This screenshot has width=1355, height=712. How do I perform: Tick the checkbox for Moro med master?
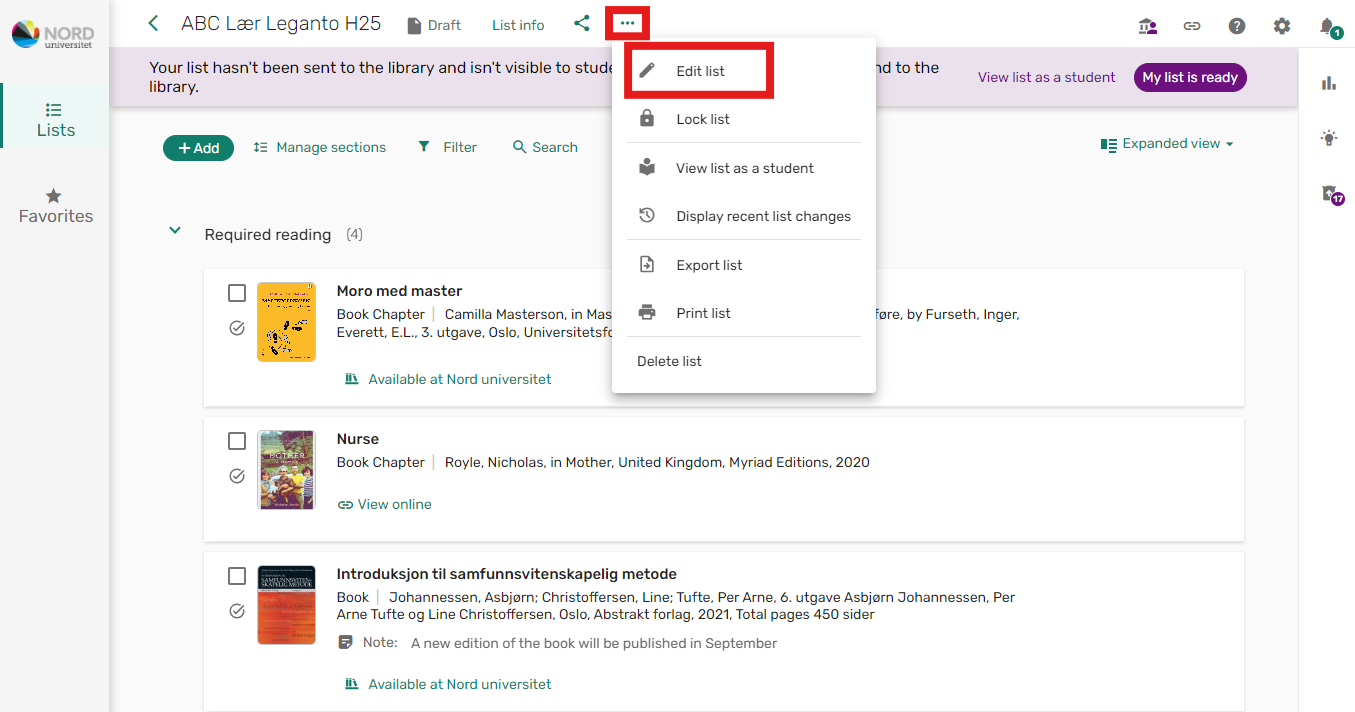(x=237, y=293)
